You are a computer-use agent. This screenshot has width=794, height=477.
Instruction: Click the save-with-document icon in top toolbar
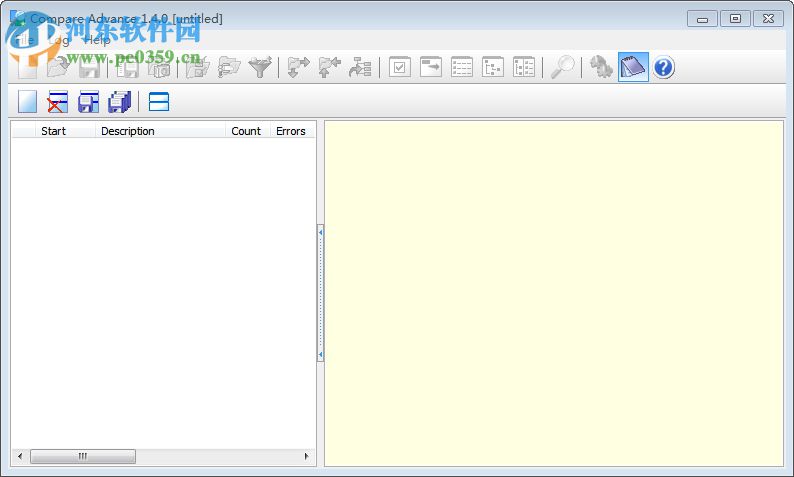click(x=128, y=67)
